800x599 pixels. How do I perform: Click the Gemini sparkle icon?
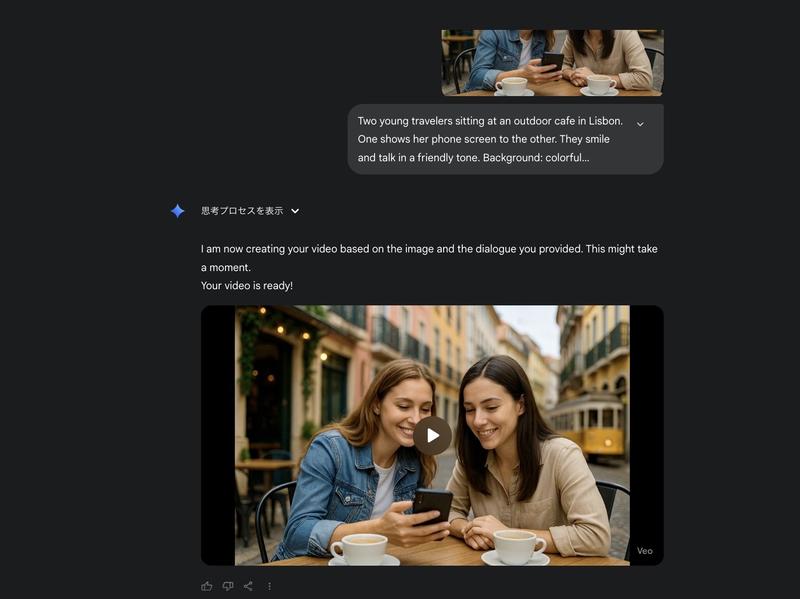click(x=177, y=211)
